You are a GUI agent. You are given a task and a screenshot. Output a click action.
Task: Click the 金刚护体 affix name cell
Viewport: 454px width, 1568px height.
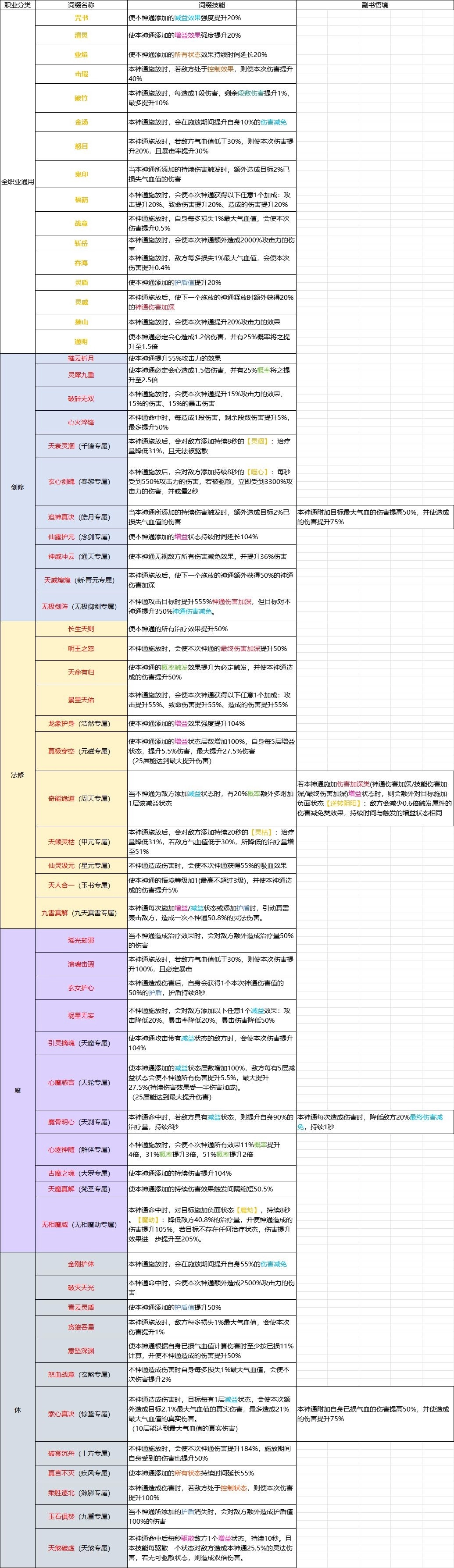point(81,1264)
